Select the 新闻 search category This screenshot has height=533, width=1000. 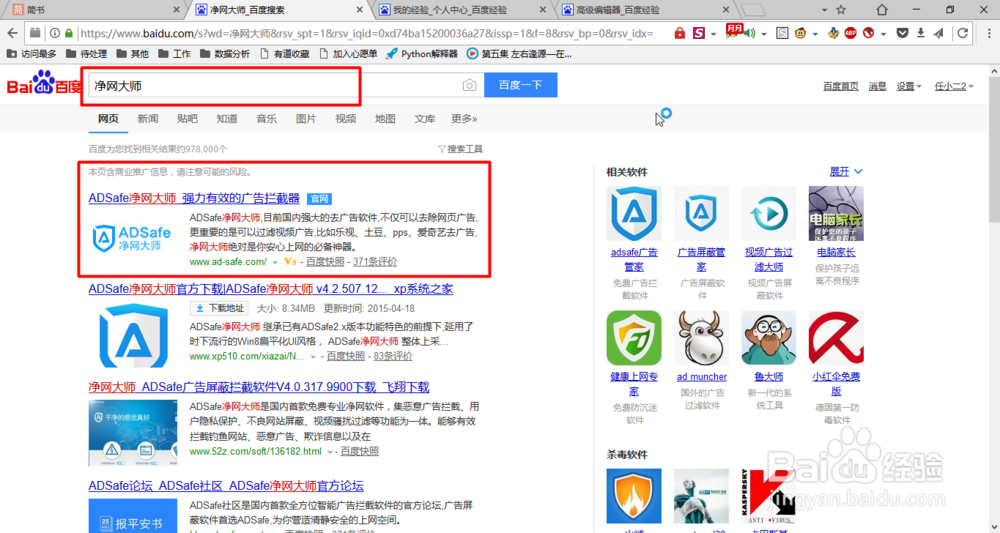coord(148,119)
